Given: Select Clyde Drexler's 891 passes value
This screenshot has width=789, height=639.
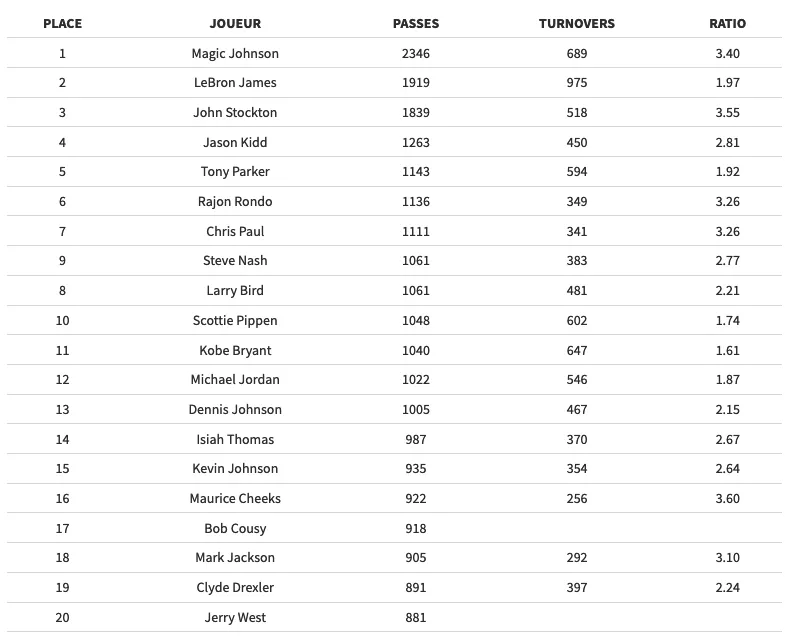Looking at the screenshot, I should point(416,587).
